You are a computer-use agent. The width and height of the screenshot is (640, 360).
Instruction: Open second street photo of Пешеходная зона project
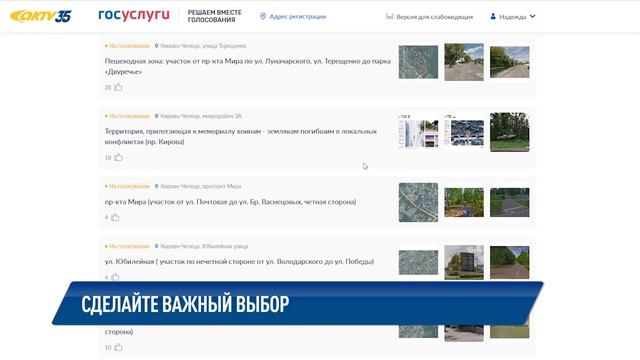pyautogui.click(x=464, y=62)
